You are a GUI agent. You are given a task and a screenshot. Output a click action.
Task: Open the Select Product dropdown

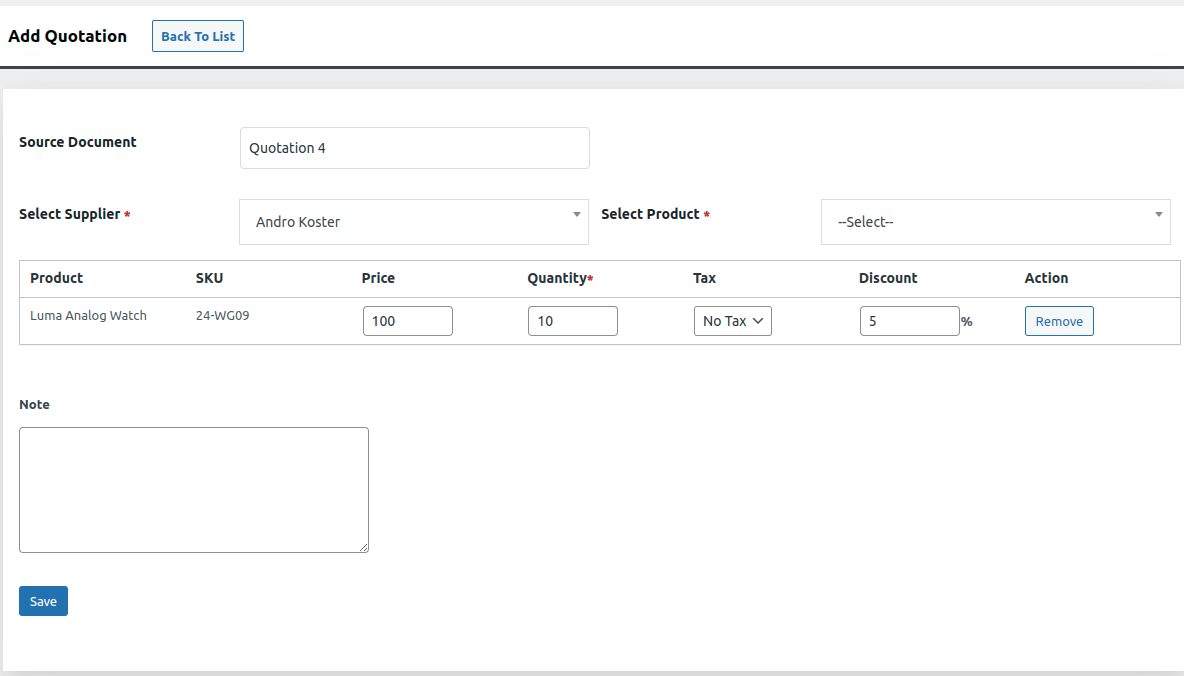[995, 222]
